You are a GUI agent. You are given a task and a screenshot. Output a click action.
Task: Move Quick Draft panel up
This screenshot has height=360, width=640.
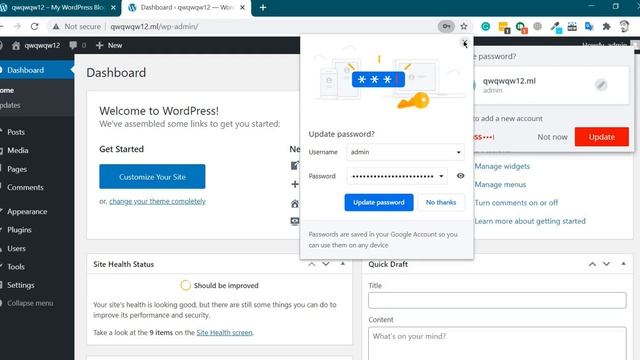pyautogui.click(x=592, y=264)
